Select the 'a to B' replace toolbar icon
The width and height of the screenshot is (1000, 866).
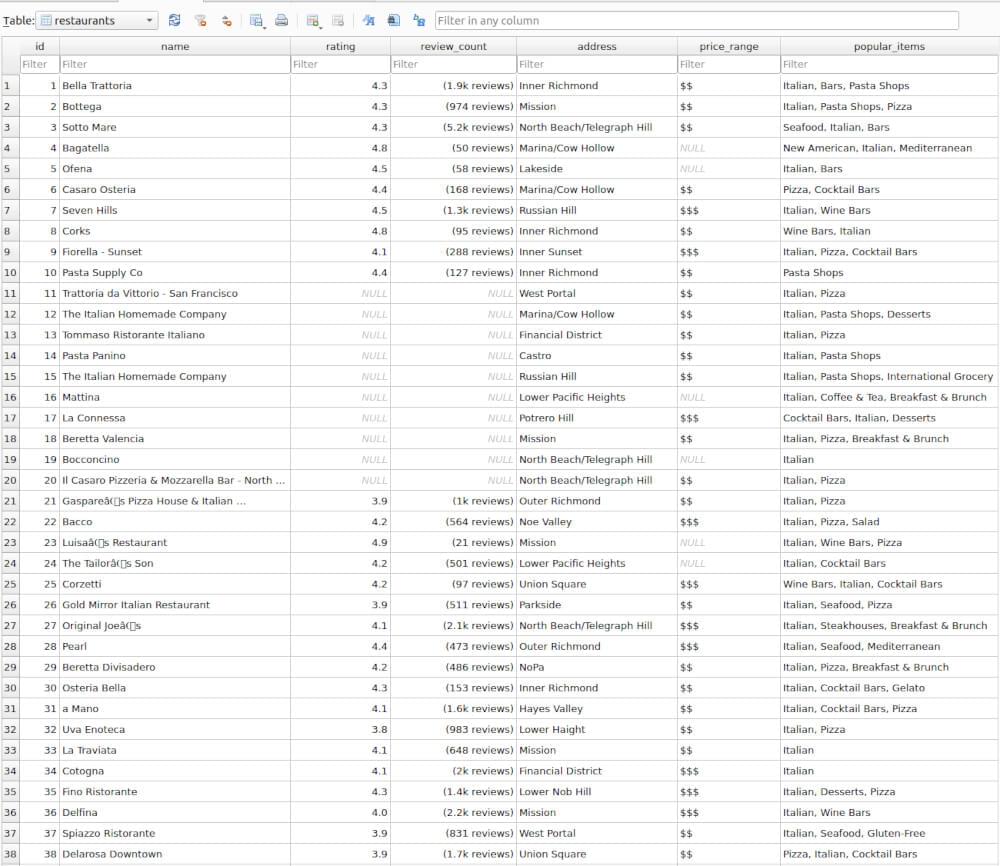(420, 20)
